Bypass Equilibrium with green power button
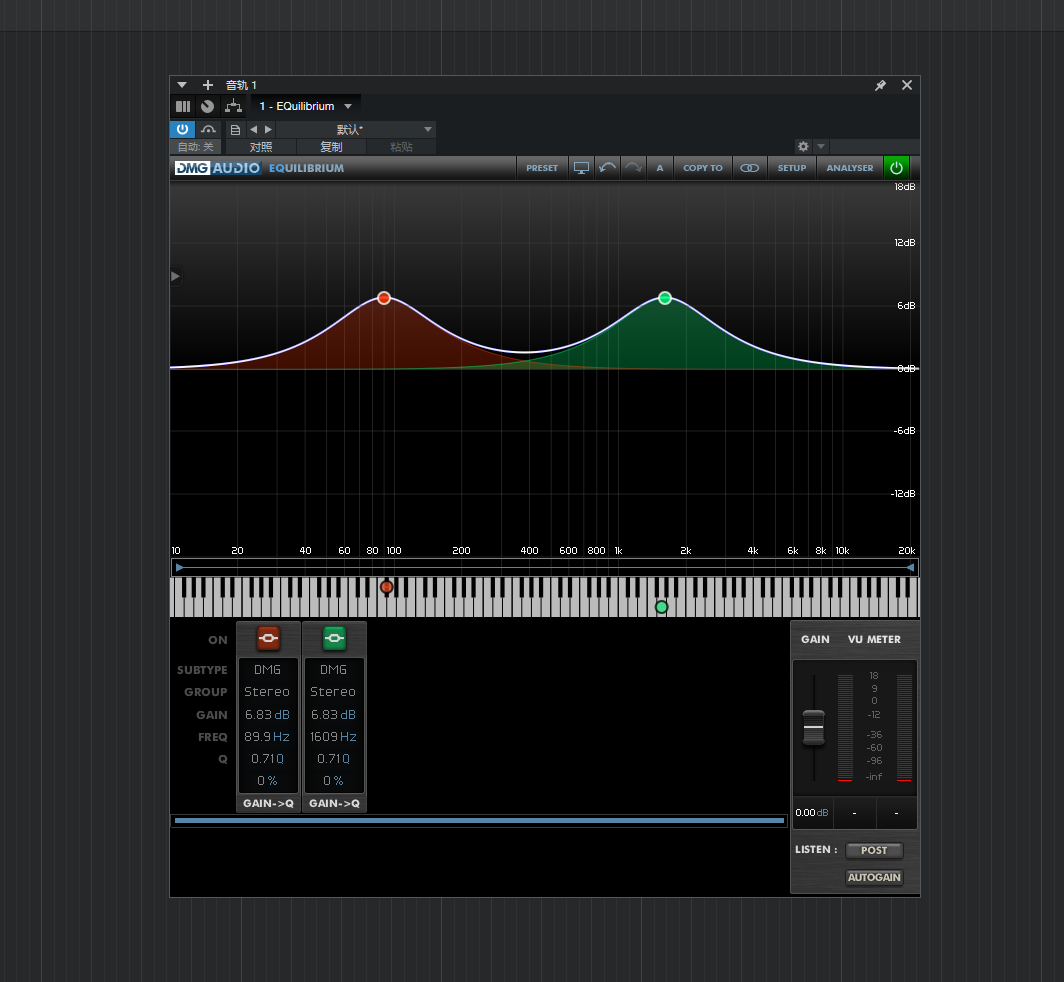This screenshot has height=982, width=1064. (896, 168)
